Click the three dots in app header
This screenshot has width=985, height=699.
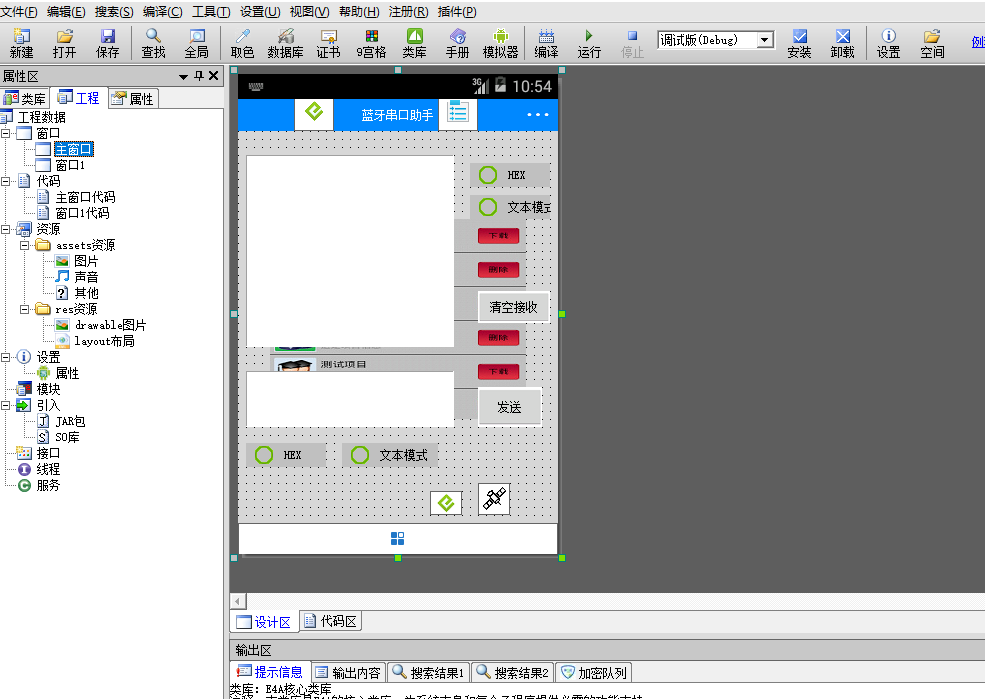pos(538,114)
